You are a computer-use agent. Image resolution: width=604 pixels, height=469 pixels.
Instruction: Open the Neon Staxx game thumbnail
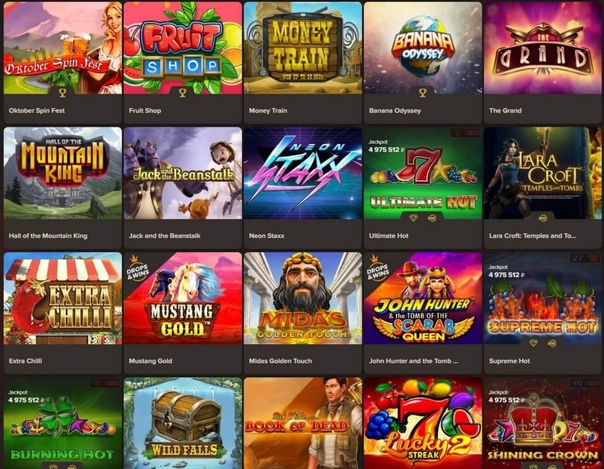[x=303, y=173]
